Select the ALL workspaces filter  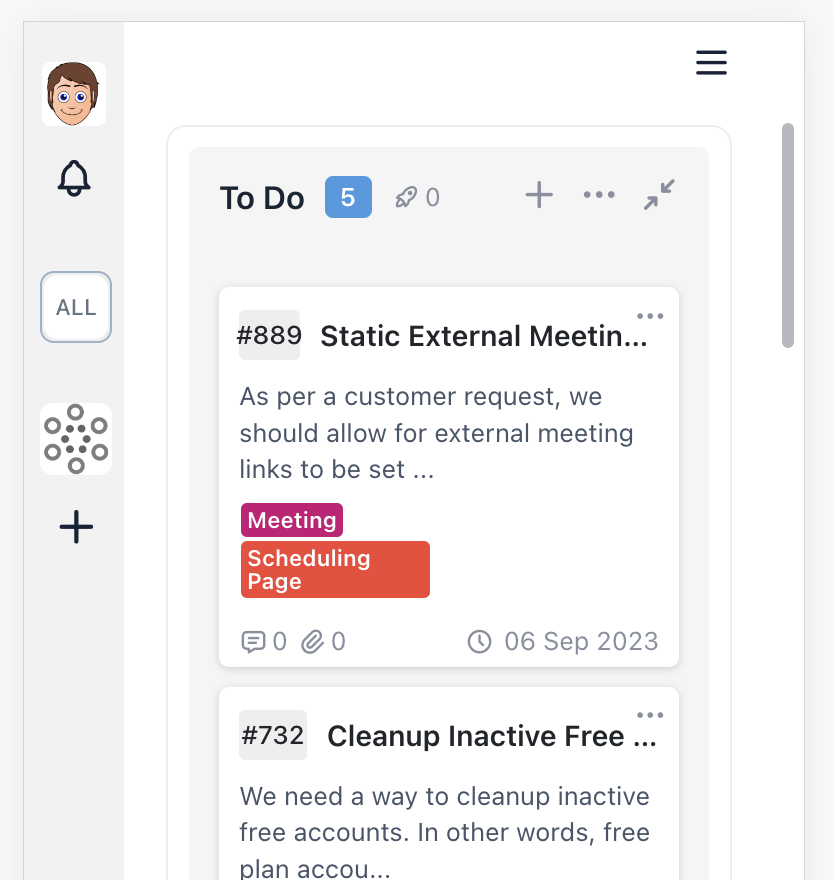[x=76, y=307]
